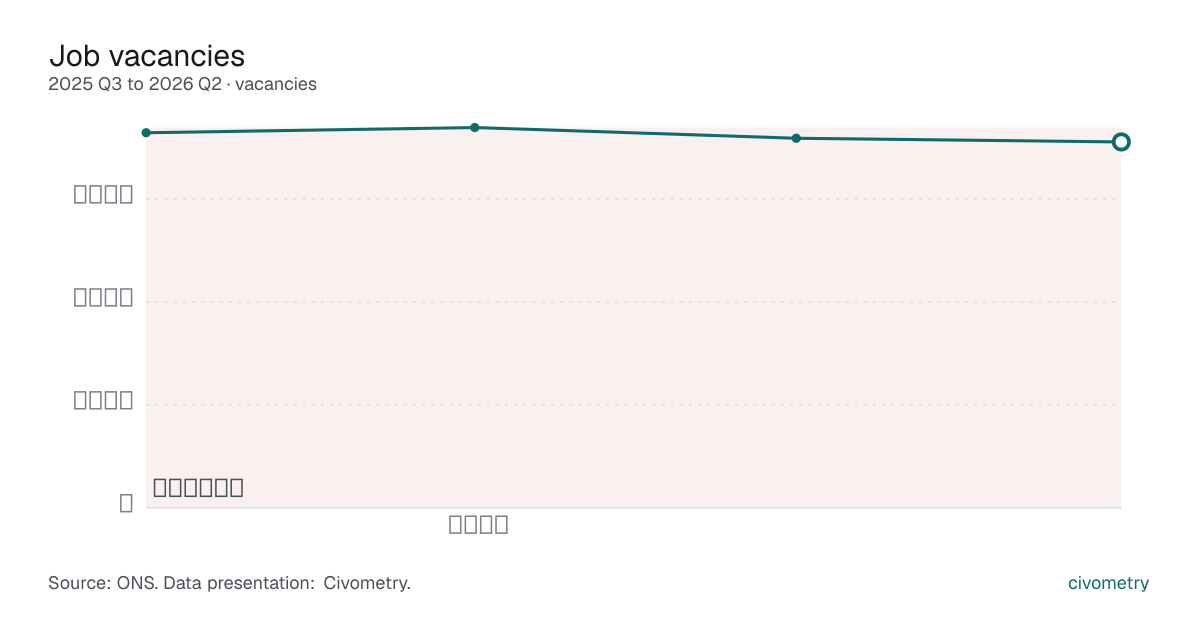Click the lowest non-zero y-axis tick label
Viewport: 1200px width, 630px height.
(104, 401)
